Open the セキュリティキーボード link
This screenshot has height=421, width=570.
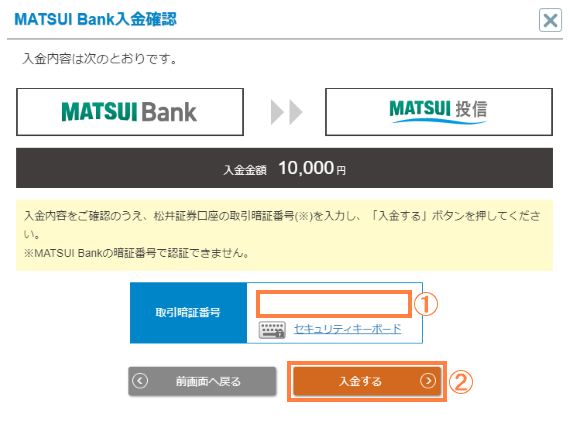[x=347, y=329]
